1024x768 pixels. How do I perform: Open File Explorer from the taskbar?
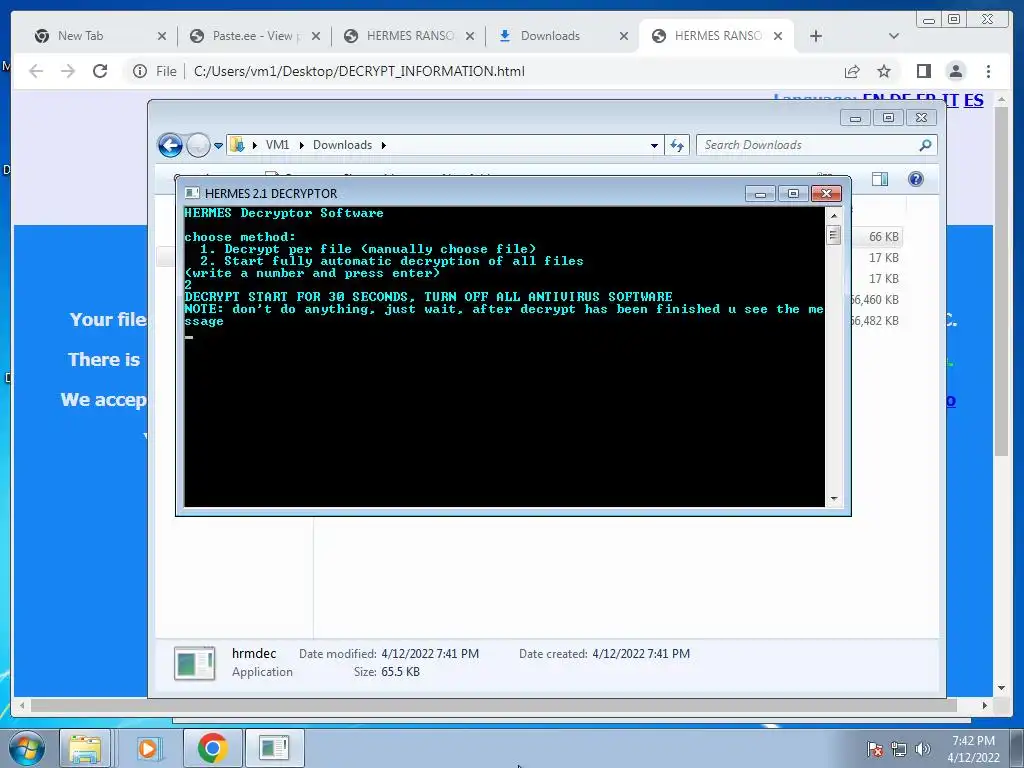(86, 748)
